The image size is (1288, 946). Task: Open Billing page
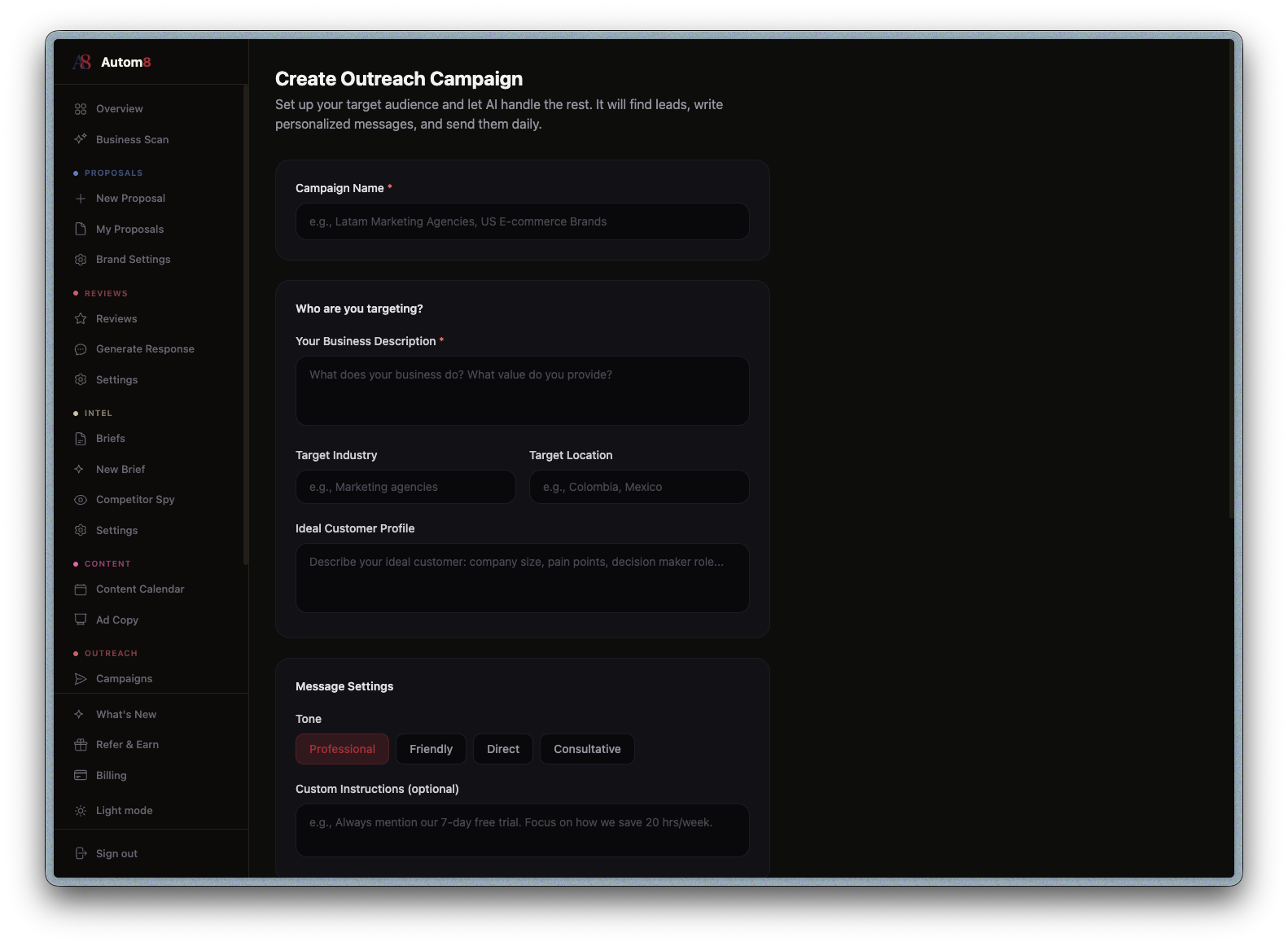(x=111, y=775)
